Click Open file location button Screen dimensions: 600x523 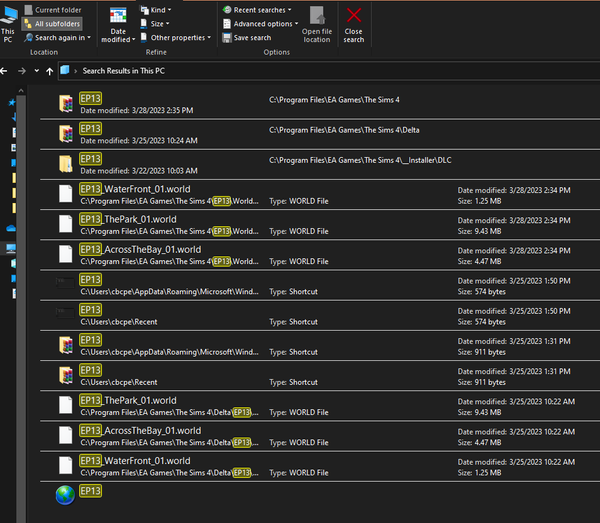point(317,24)
